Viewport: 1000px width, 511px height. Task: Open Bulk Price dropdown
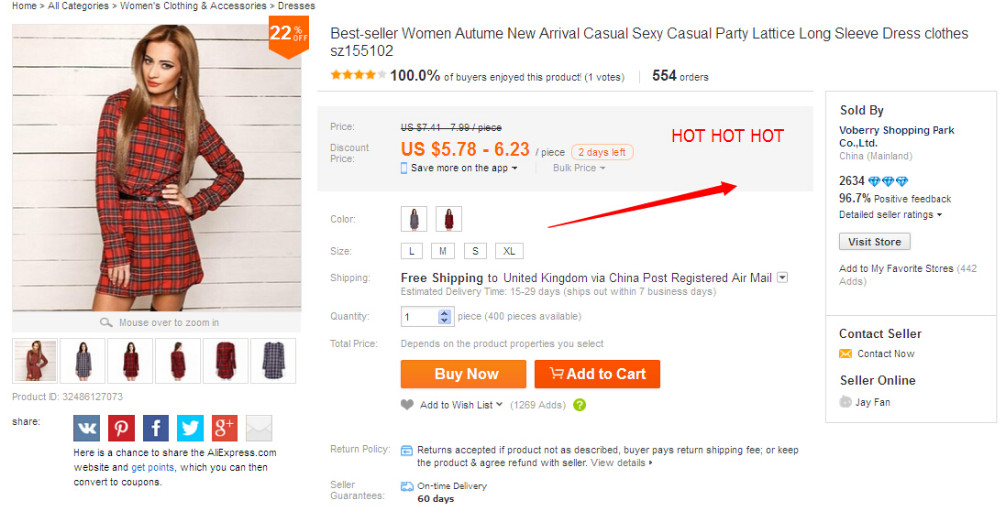[x=579, y=168]
